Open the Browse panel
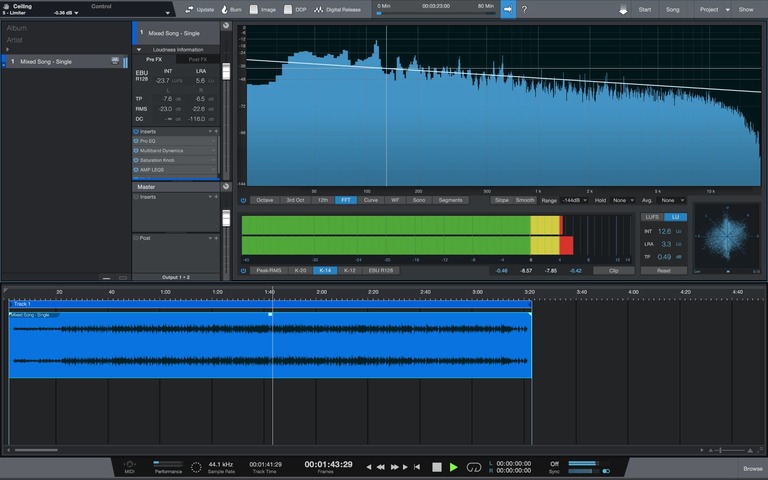 (x=752, y=469)
